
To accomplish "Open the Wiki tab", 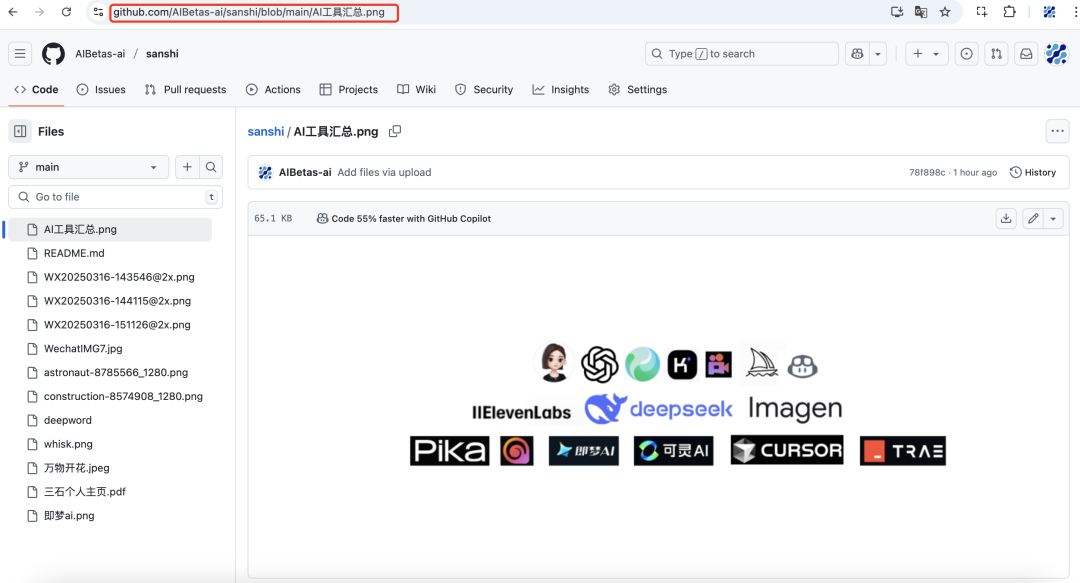I will [417, 90].
